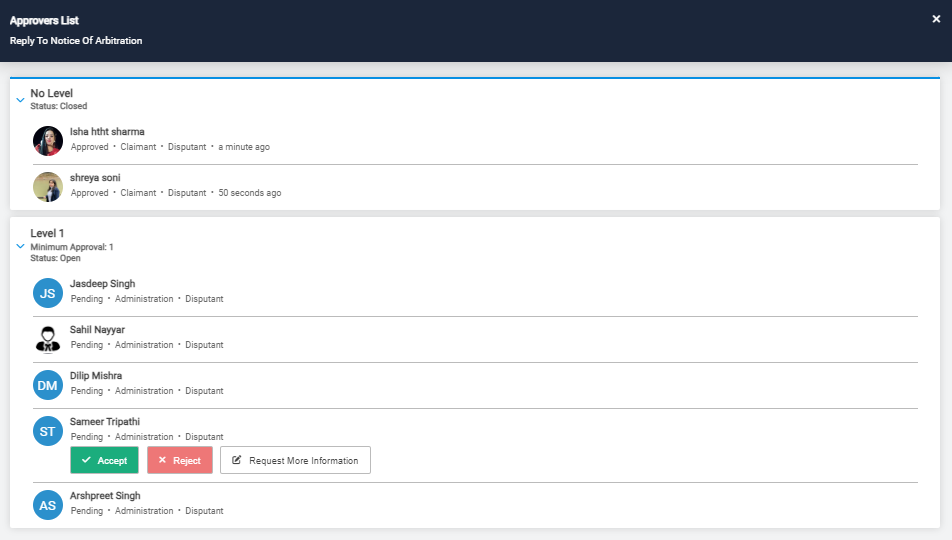Click Approved status under Isha htht sharma
Viewport: 952px width, 540px height.
(89, 147)
